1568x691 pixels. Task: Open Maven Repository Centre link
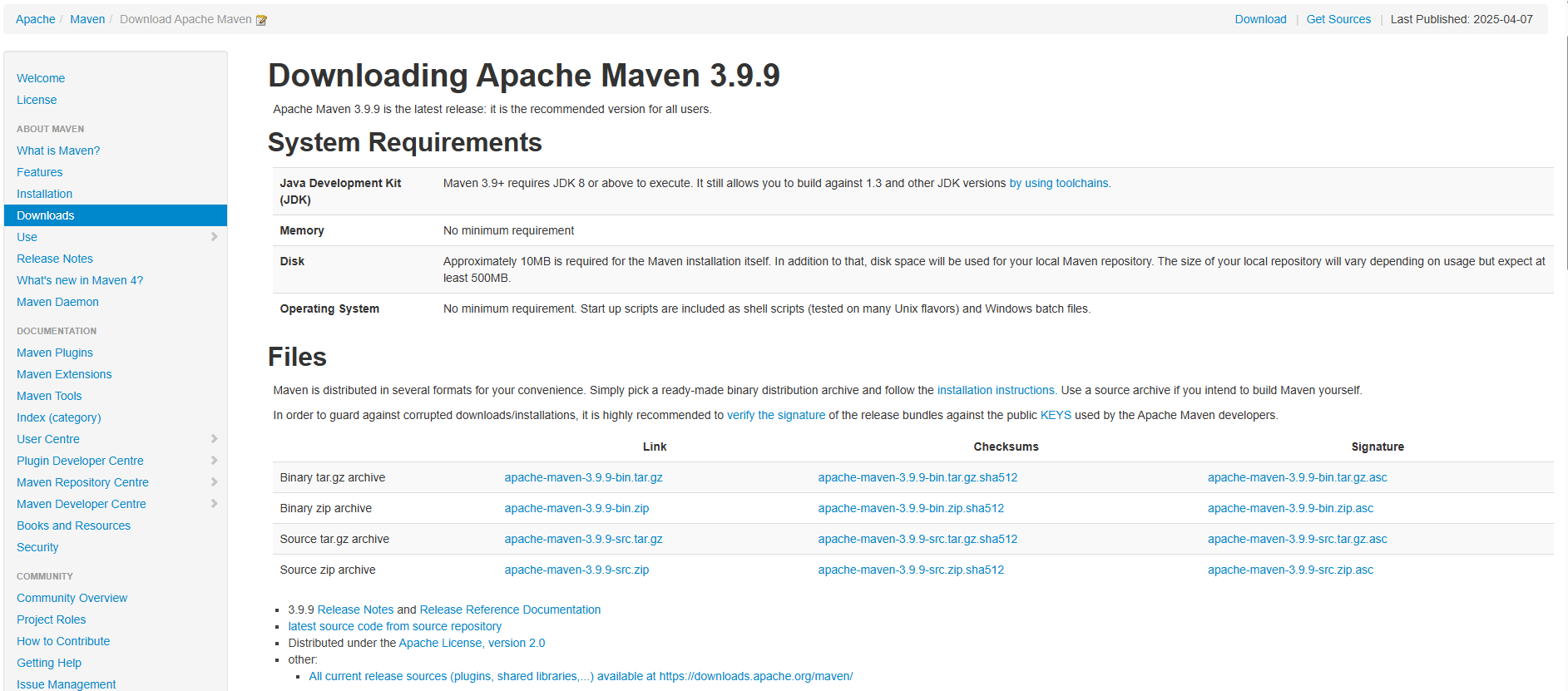[x=82, y=482]
